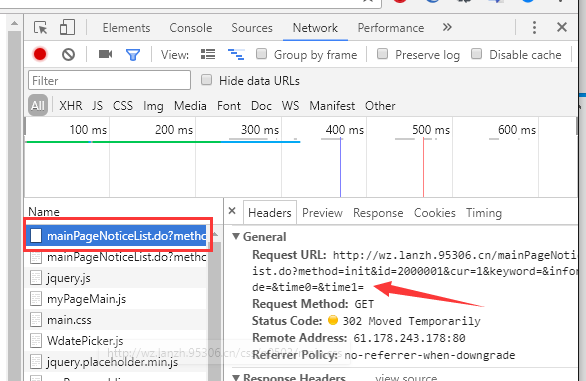The image size is (586, 381).
Task: Filter requests by XHR
Action: point(71,106)
